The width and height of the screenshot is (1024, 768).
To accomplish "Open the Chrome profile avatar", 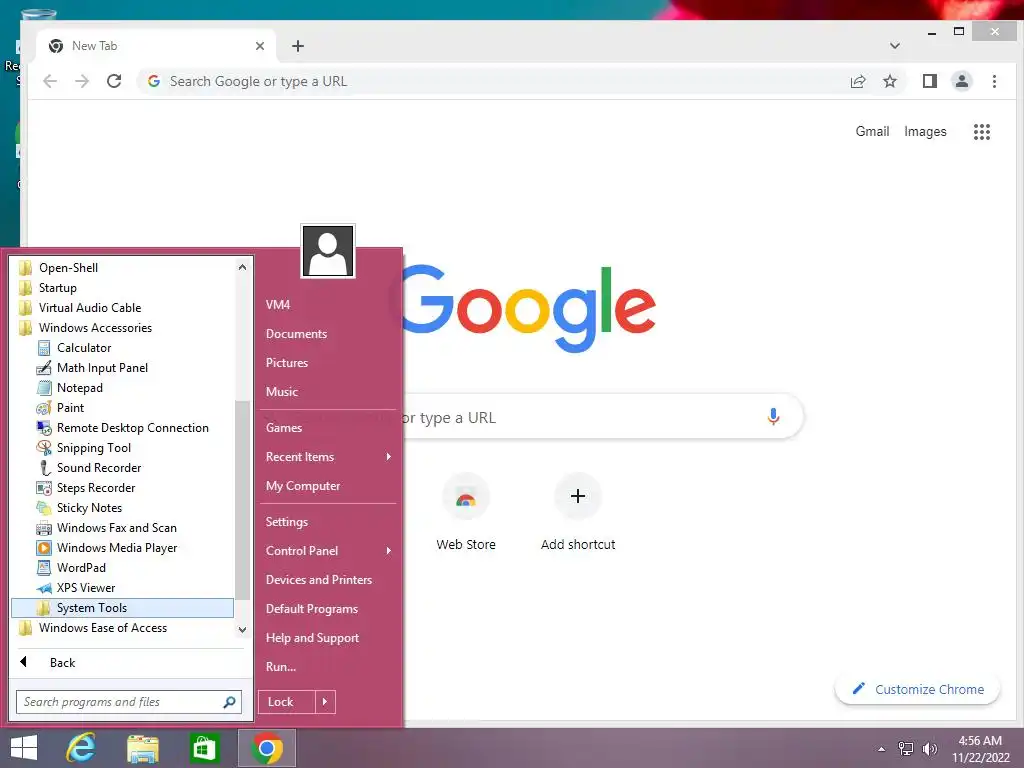I will (x=961, y=81).
